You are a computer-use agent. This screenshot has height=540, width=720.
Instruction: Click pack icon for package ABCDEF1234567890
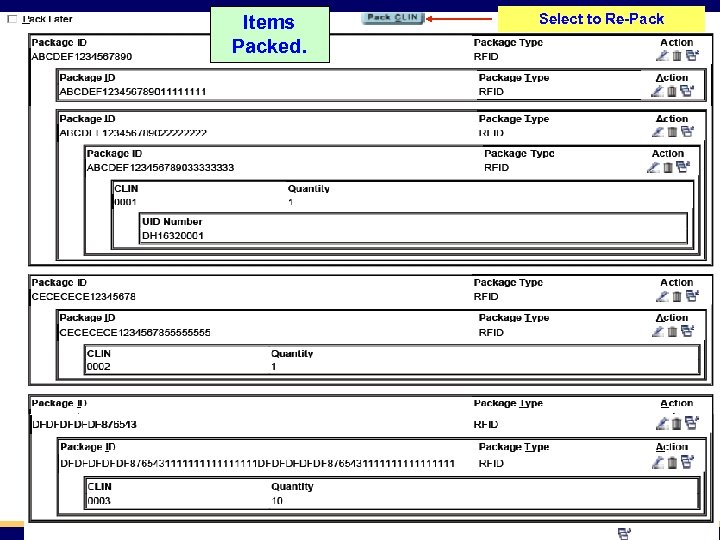[692, 55]
